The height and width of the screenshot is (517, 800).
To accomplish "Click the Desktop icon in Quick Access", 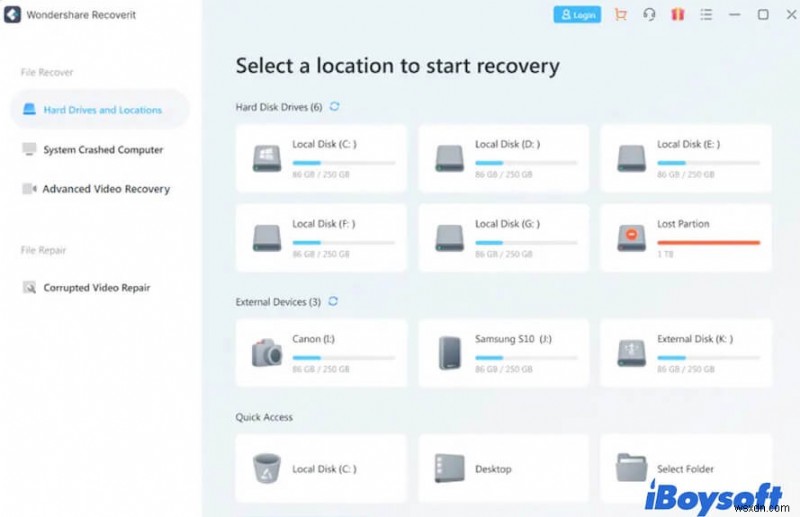I will click(x=449, y=468).
